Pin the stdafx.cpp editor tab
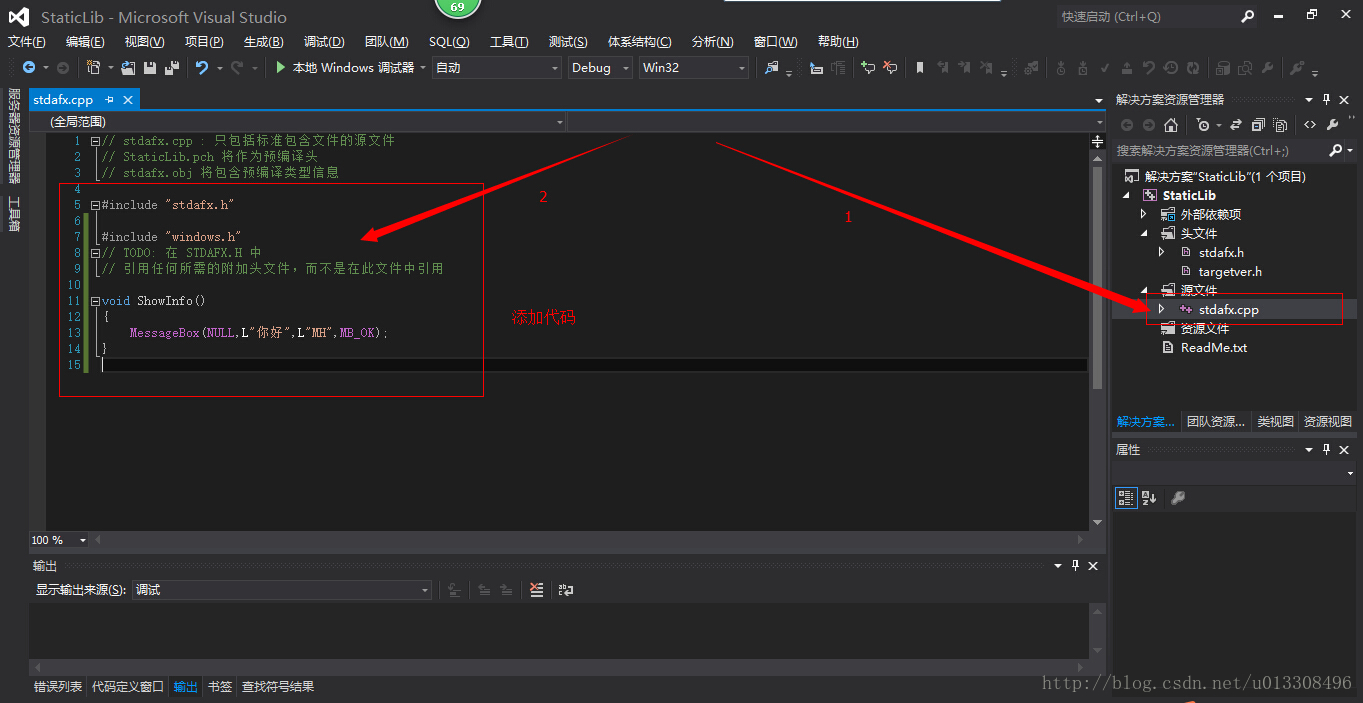This screenshot has width=1363, height=703. 110,100
